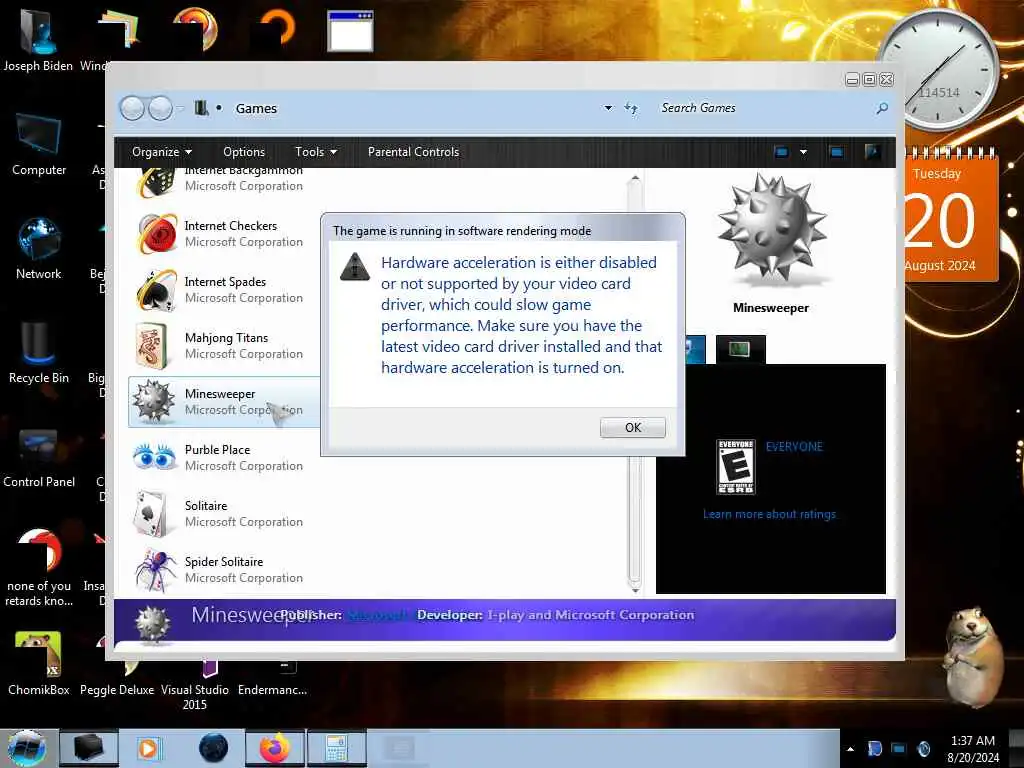Open the Joseph Biden desktop icon

point(38,39)
